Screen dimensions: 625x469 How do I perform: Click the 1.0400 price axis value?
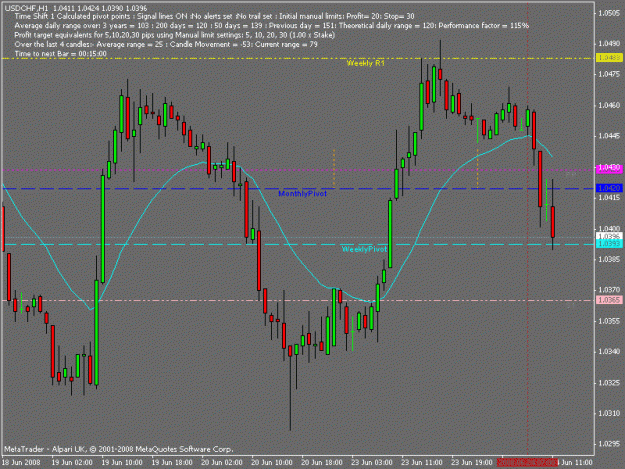click(609, 229)
